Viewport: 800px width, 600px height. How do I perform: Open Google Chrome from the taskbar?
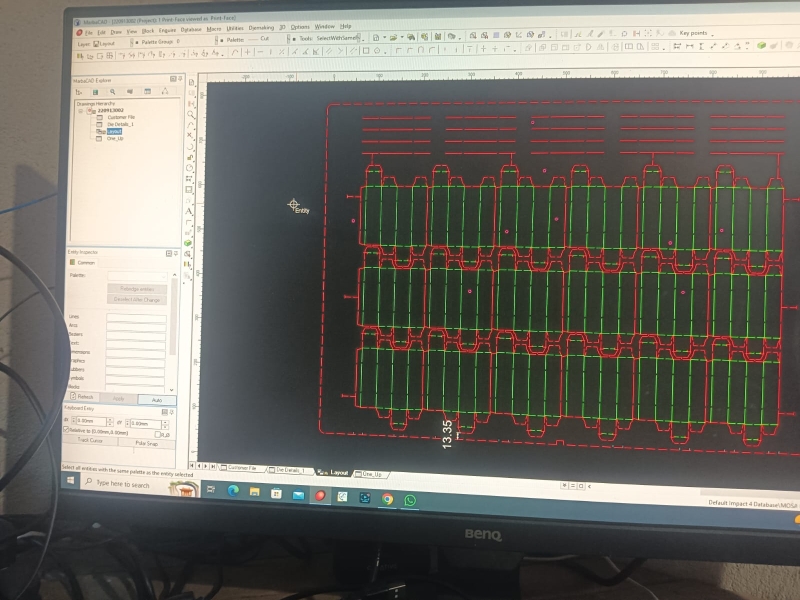click(x=387, y=499)
